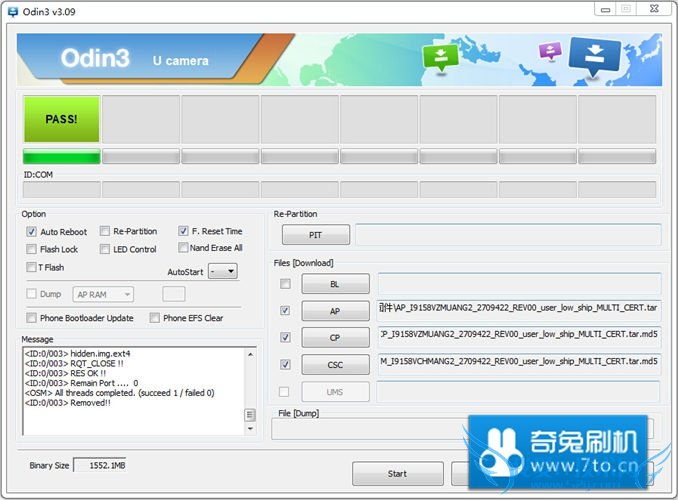This screenshot has width=678, height=500.
Task: Check the box beside the BL button
Action: tap(285, 284)
